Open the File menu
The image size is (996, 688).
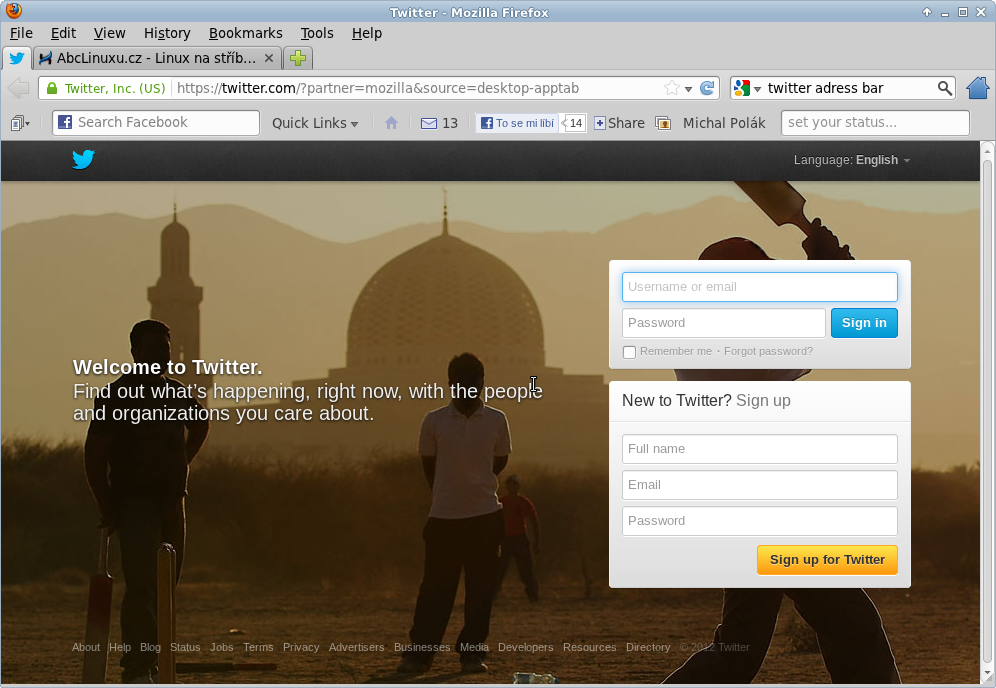tap(21, 33)
